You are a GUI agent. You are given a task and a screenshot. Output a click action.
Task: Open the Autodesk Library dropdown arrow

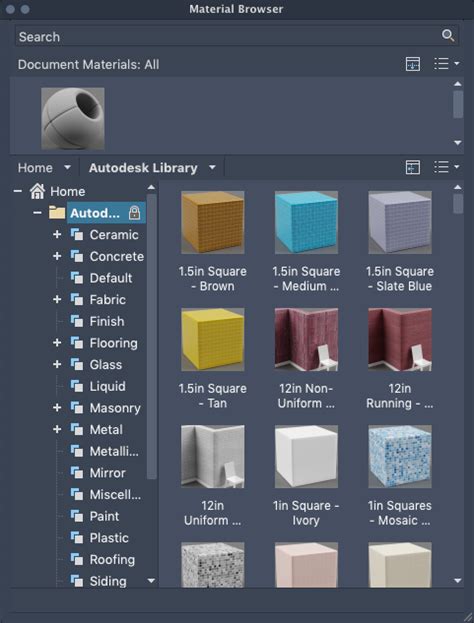click(213, 168)
